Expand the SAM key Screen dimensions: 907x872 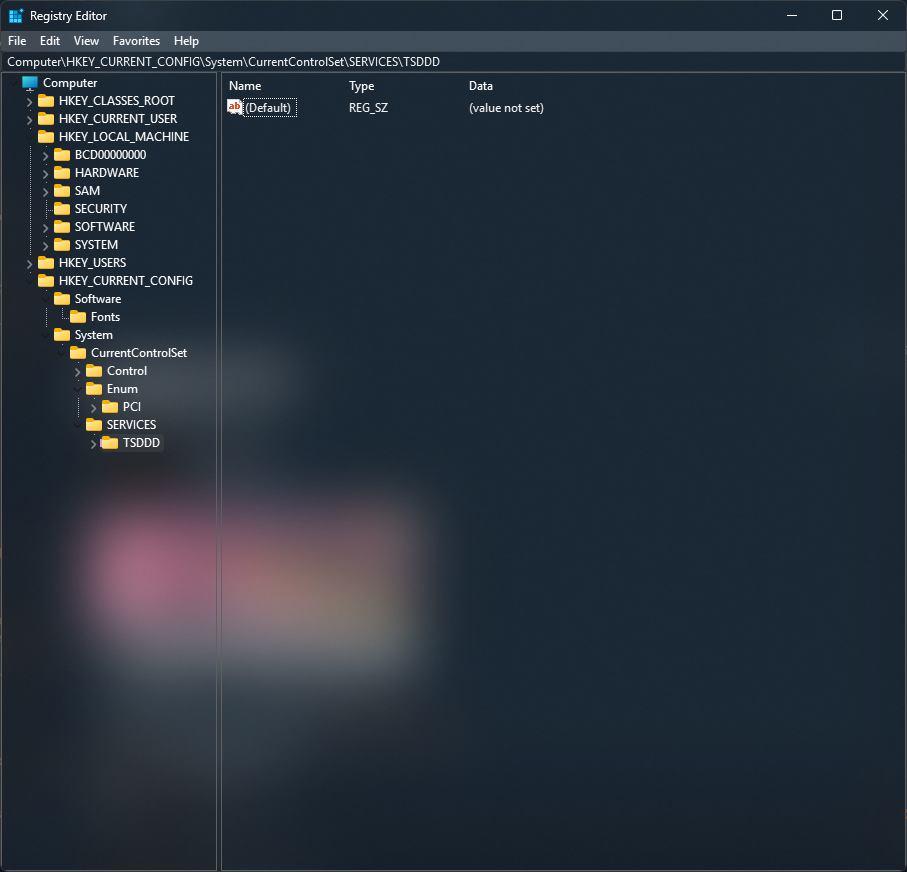point(46,192)
